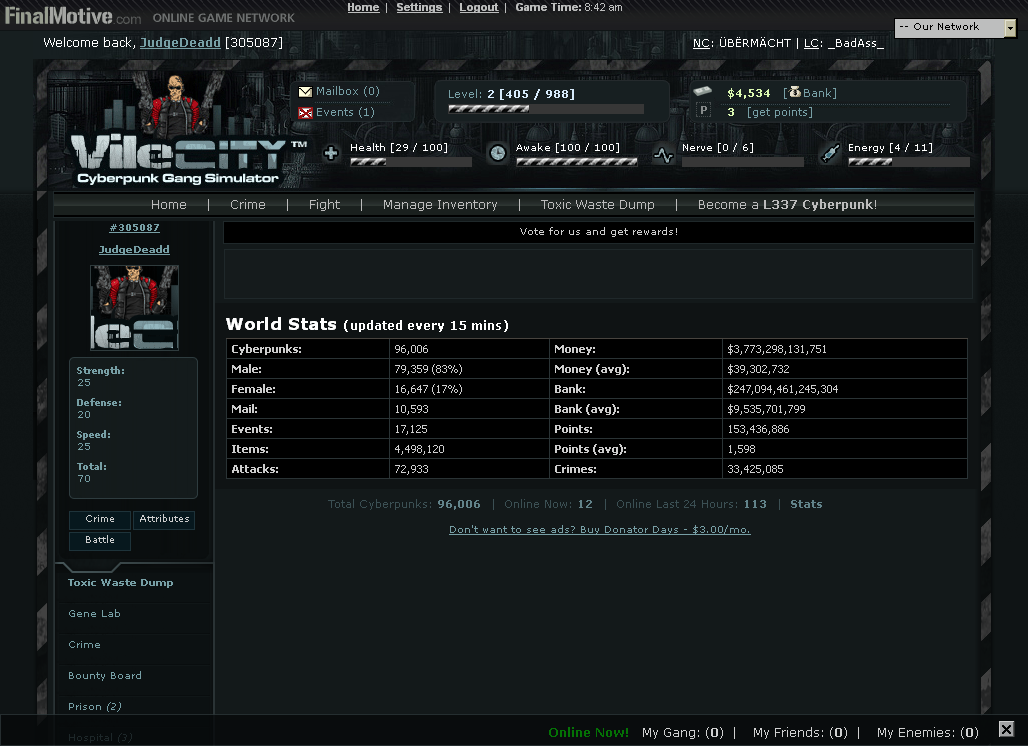Image resolution: width=1028 pixels, height=746 pixels.
Task: Click the Events flag icon
Action: click(x=305, y=113)
